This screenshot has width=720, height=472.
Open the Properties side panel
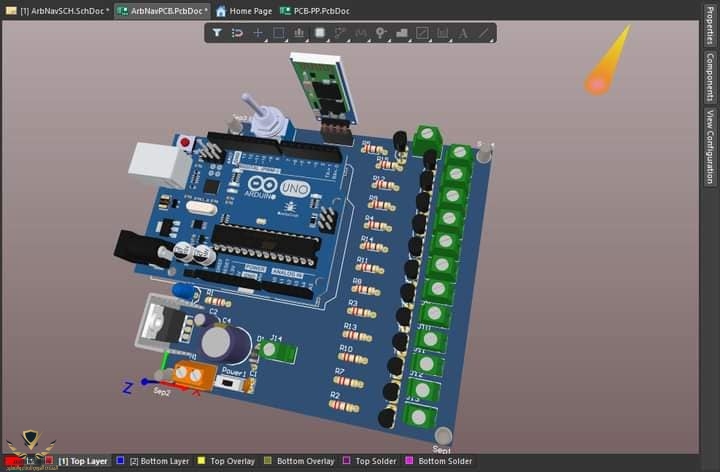(x=710, y=25)
